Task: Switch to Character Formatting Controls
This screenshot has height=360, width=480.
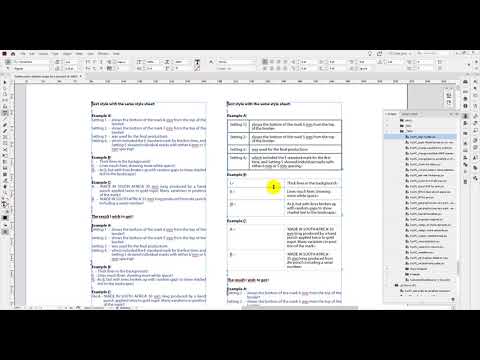Action: [8, 62]
